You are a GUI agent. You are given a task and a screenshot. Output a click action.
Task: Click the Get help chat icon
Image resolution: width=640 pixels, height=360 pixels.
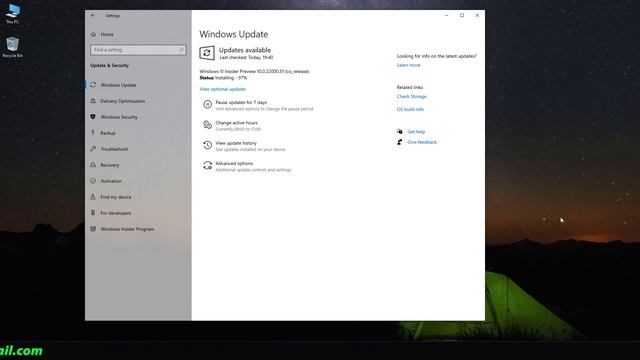tap(400, 131)
